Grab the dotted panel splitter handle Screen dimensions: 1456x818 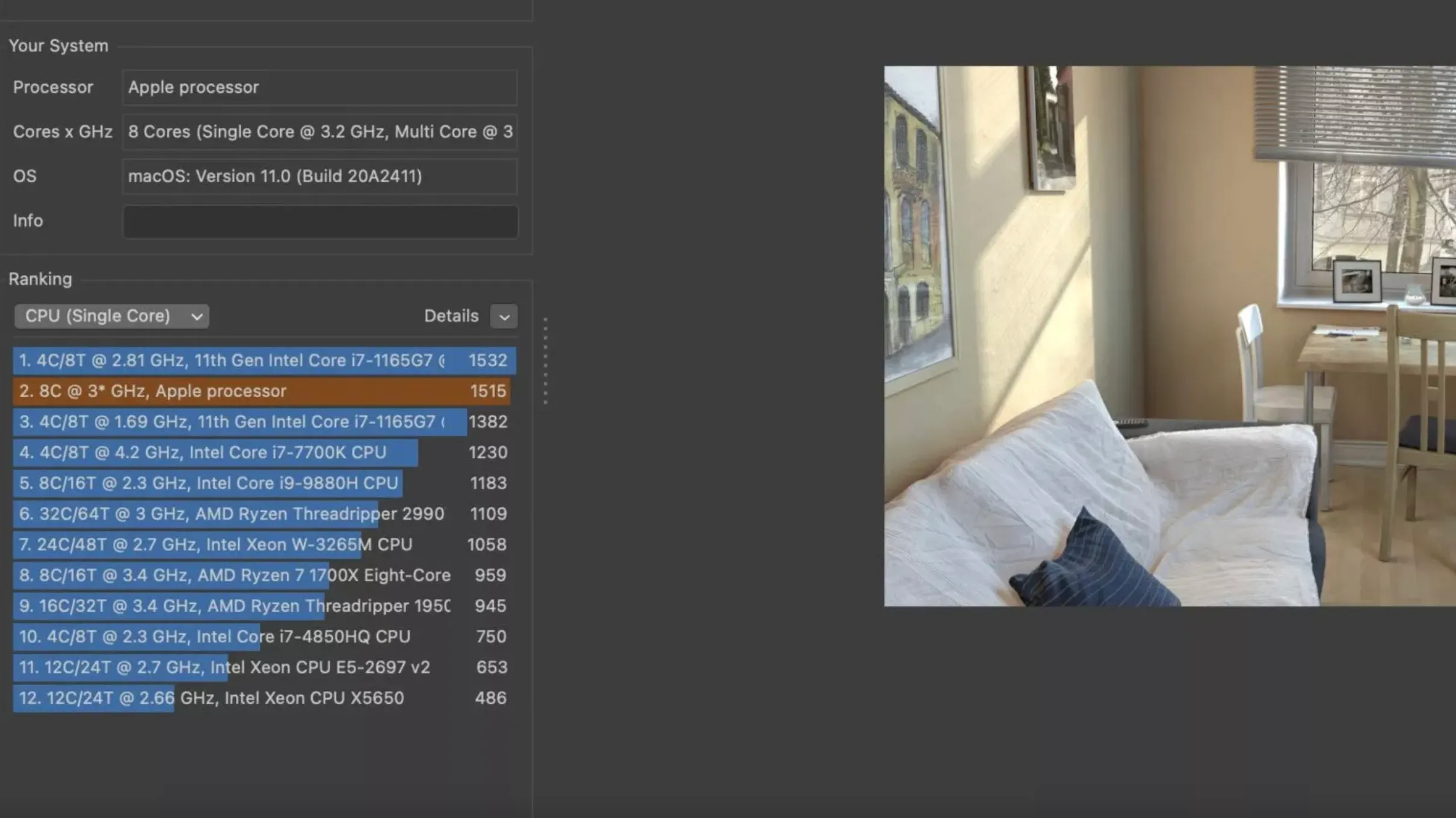545,360
